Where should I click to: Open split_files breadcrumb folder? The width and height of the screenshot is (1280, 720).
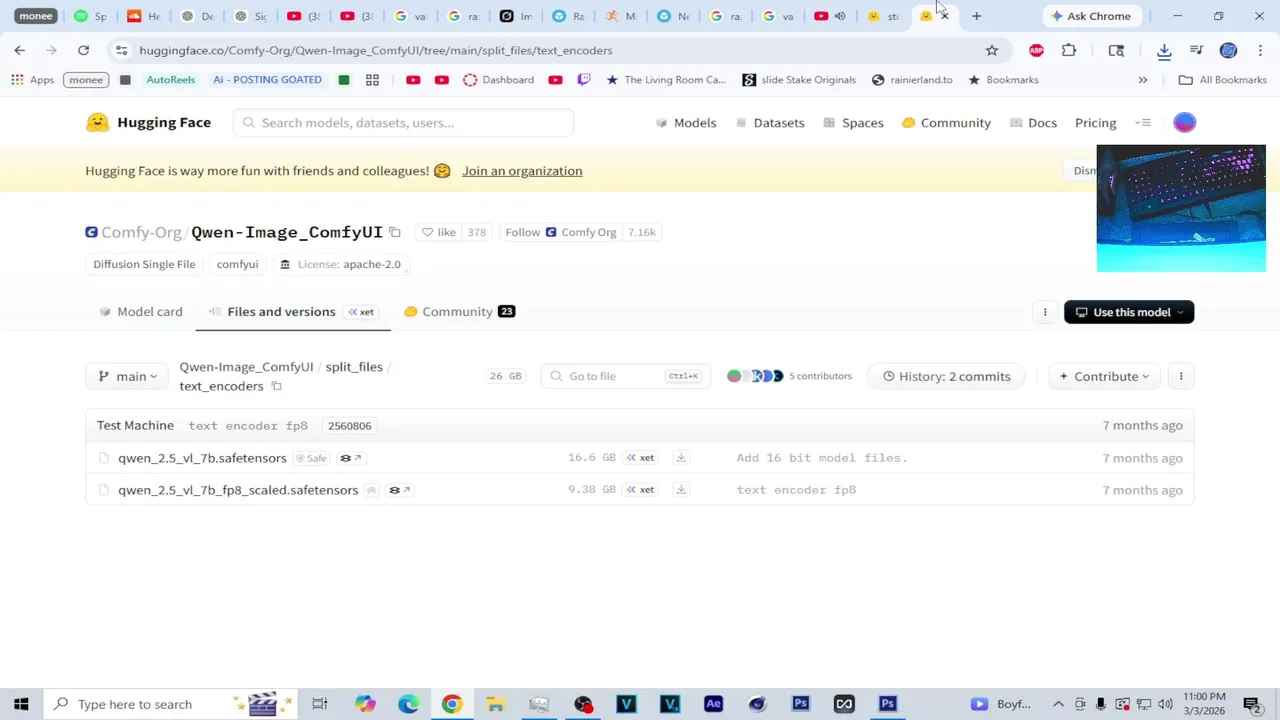coord(354,367)
